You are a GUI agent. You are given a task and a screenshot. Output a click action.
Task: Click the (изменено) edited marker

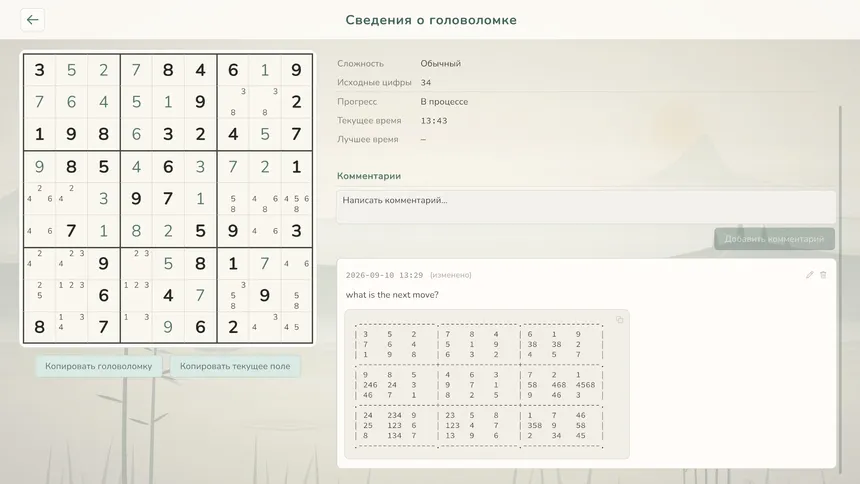point(450,275)
